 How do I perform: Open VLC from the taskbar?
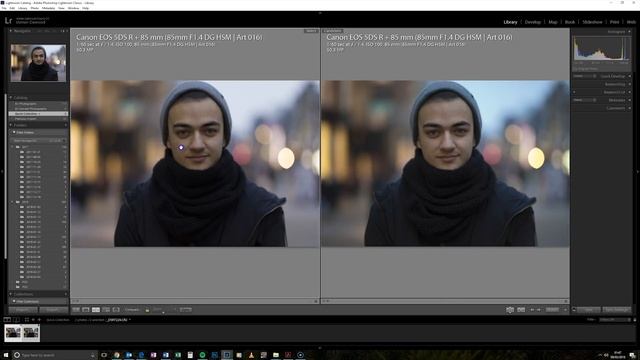click(251, 355)
